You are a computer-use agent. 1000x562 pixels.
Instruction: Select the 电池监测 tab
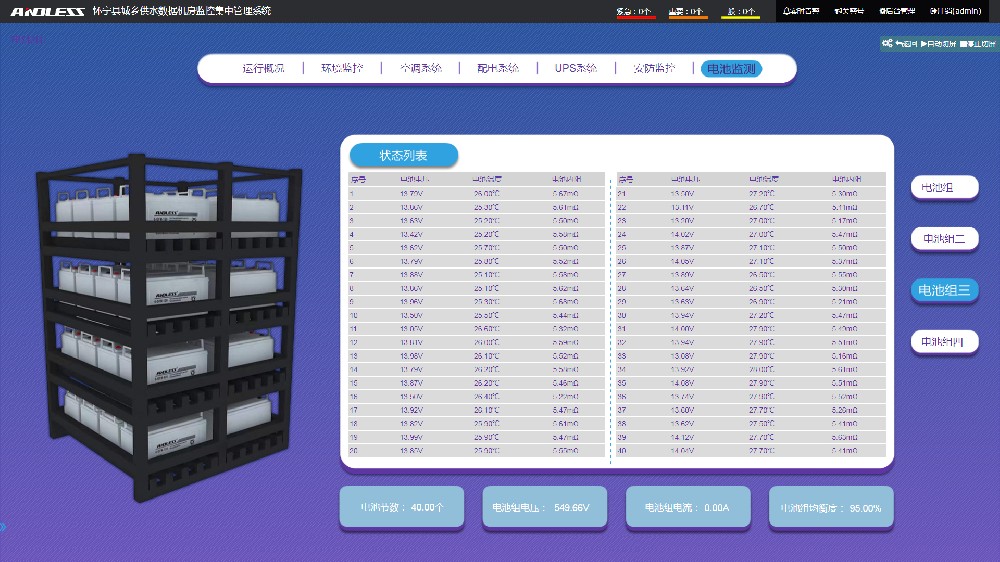point(732,69)
